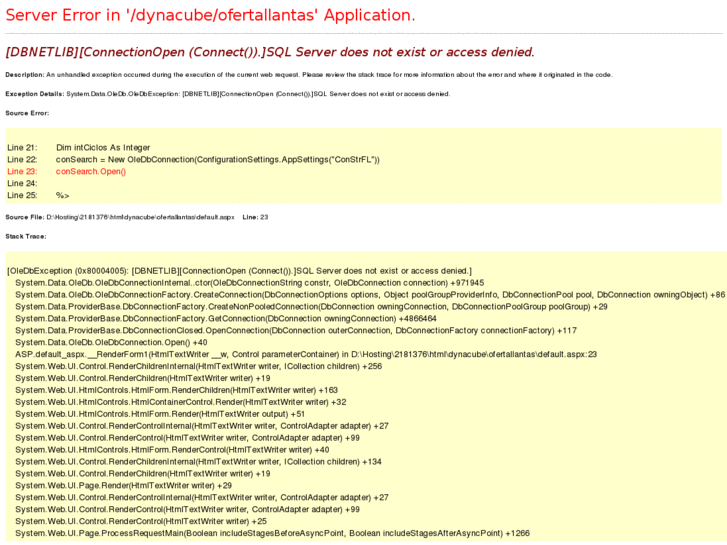Click Line 22 conSearch OleDbConnection code

pyautogui.click(x=193, y=160)
